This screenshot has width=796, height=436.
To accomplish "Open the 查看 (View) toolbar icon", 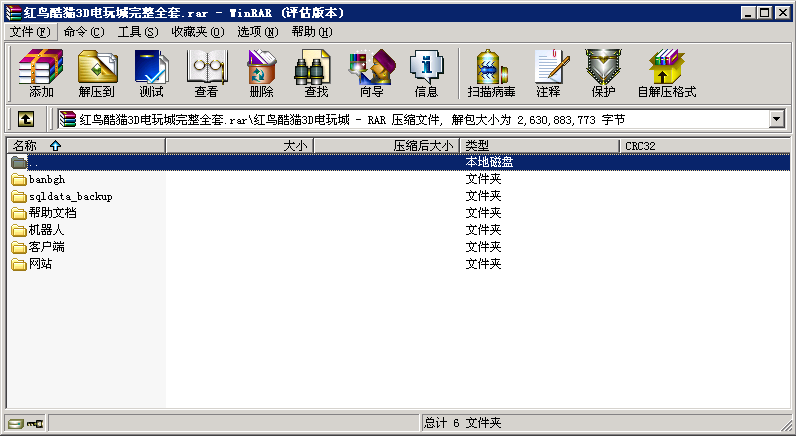I will [x=206, y=73].
